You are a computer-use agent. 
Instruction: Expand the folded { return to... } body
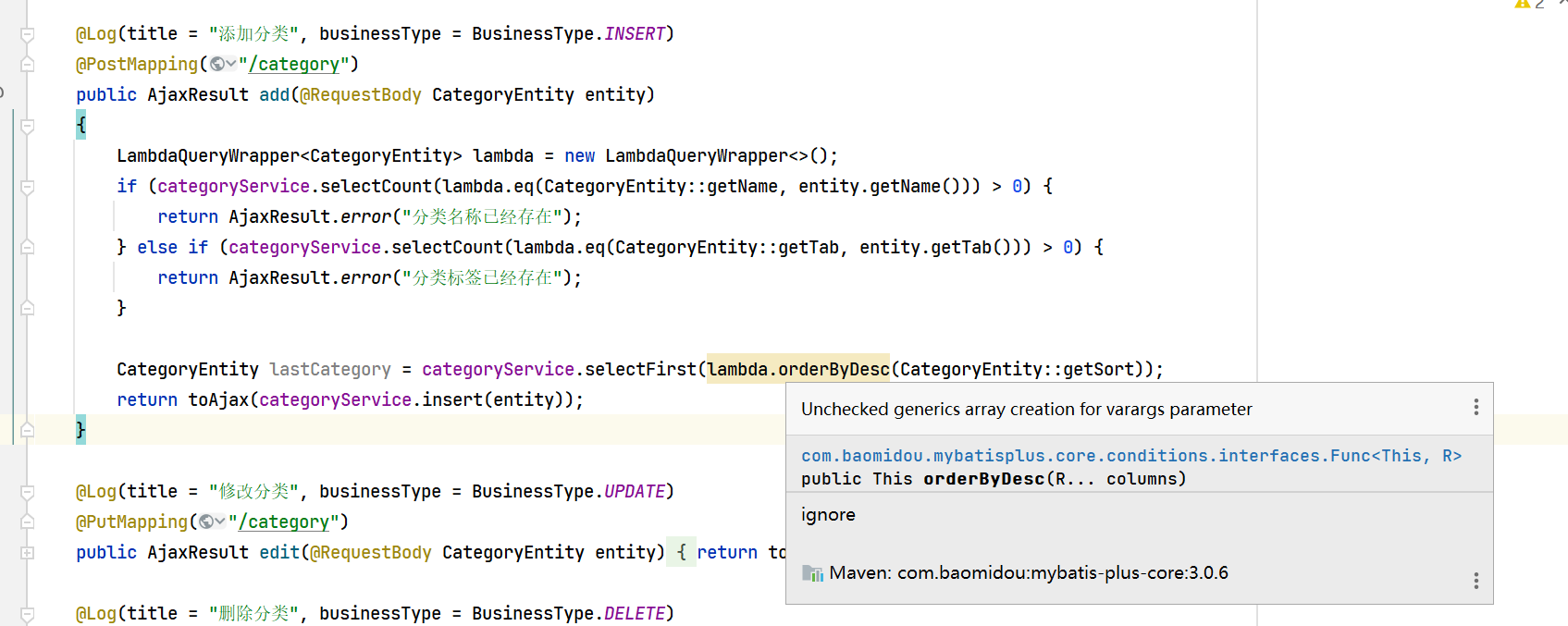[x=682, y=552]
